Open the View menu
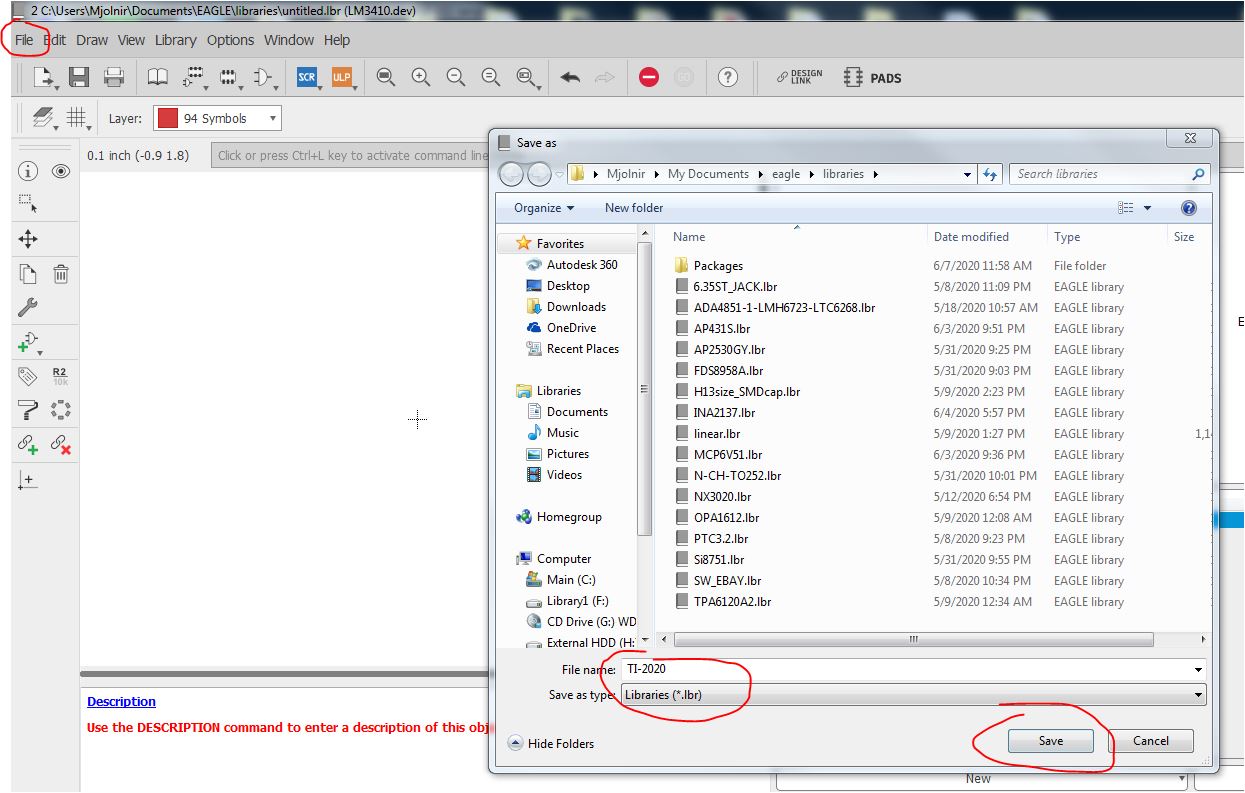The width and height of the screenshot is (1245, 793). [x=131, y=40]
